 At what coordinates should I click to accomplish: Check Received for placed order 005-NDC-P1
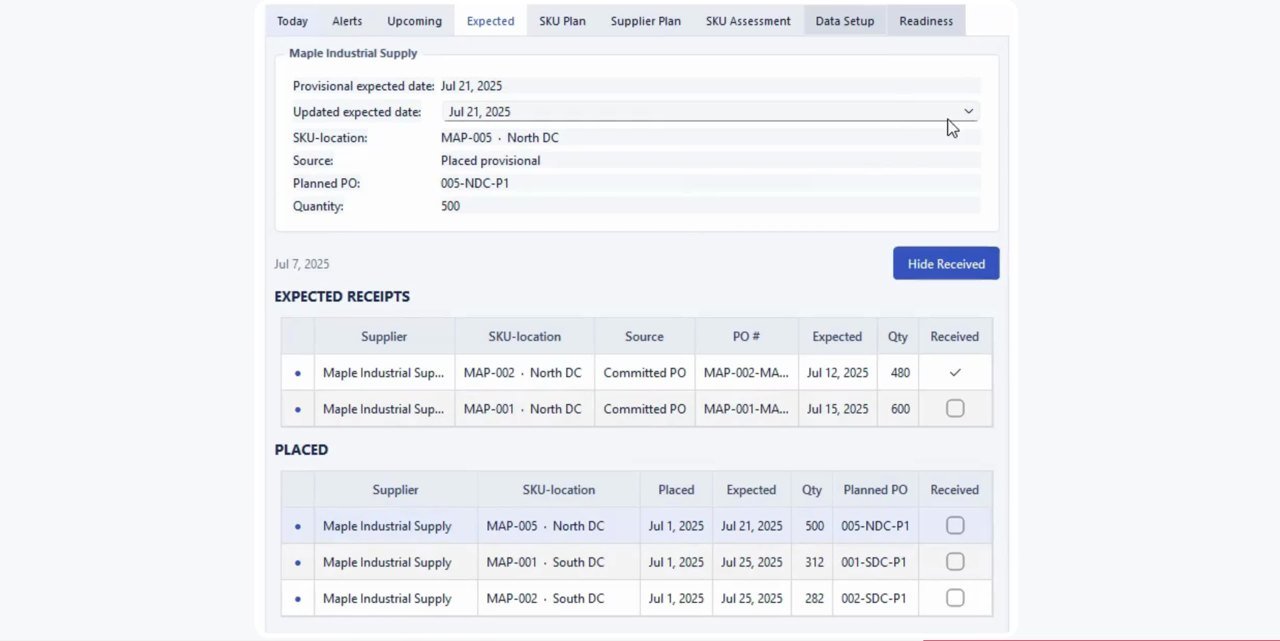[955, 526]
